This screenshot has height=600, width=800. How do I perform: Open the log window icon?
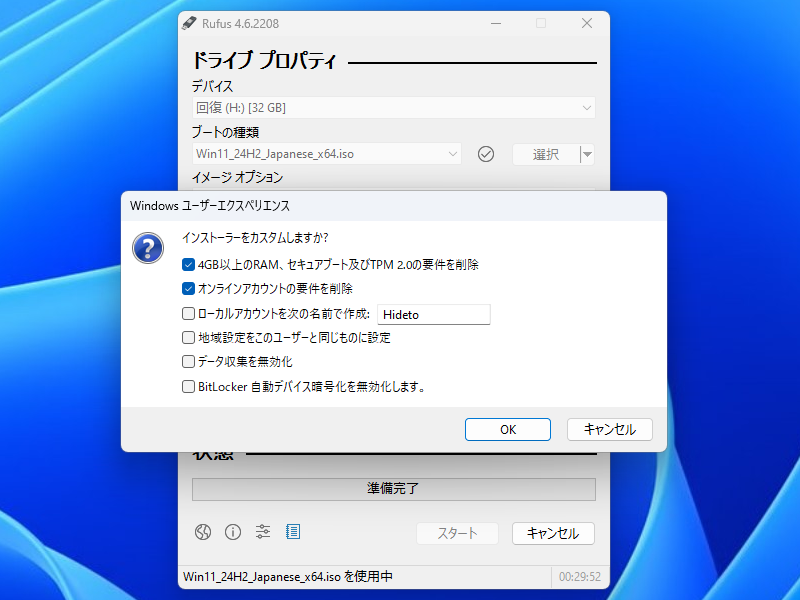293,531
